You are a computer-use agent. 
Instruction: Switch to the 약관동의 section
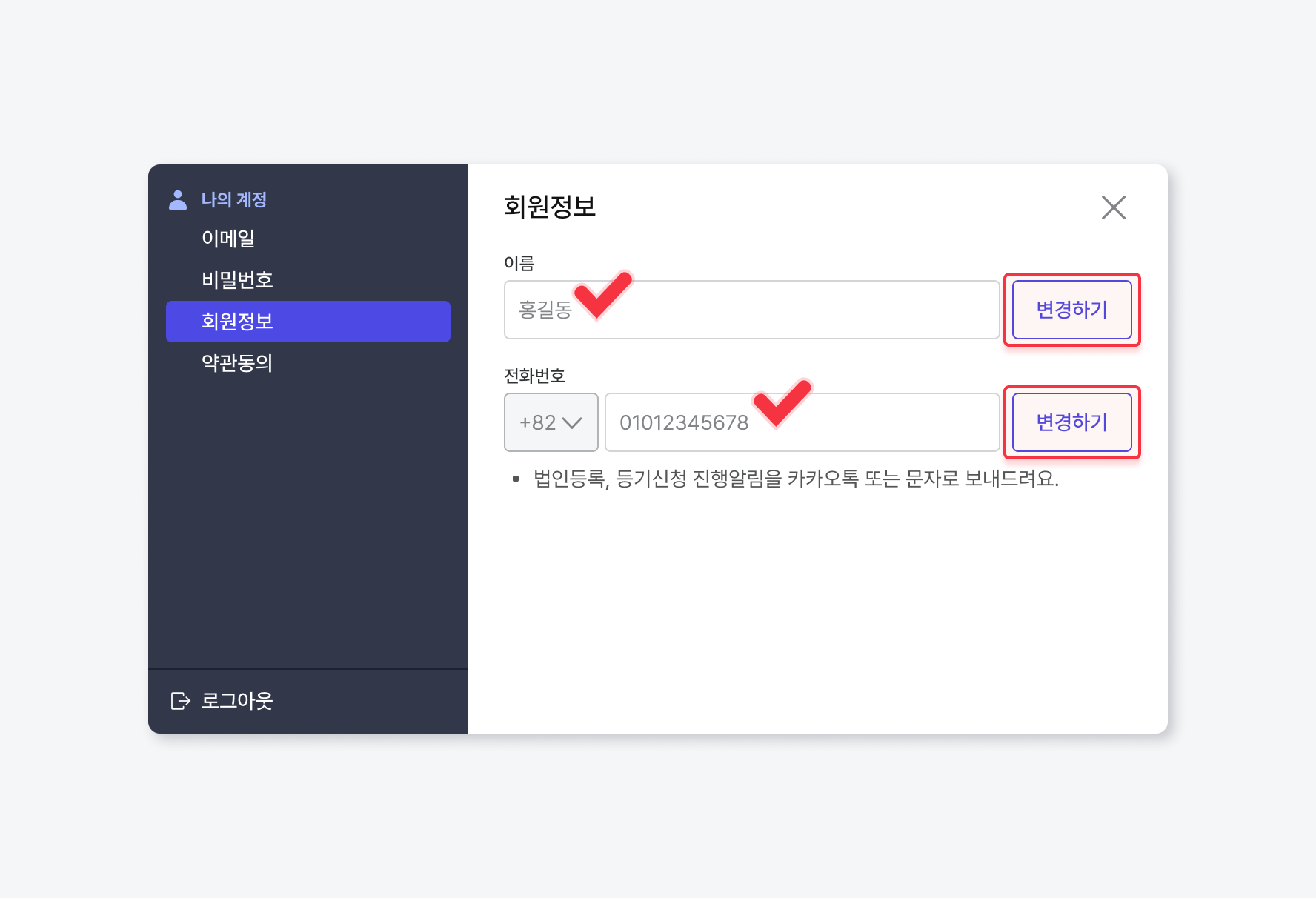tap(237, 363)
